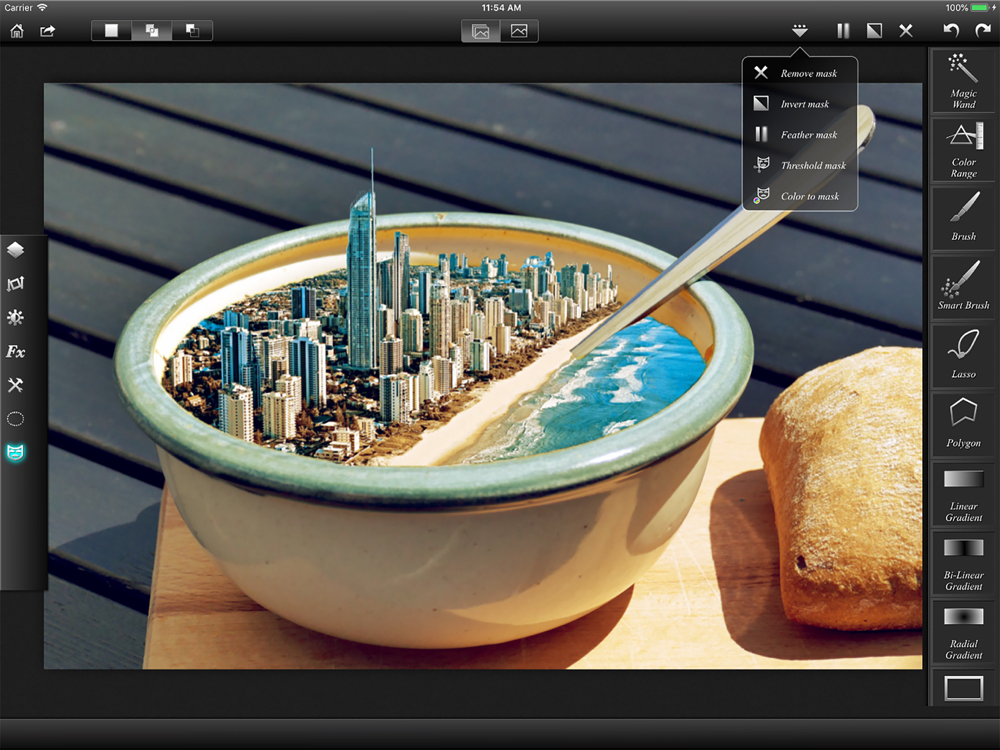The width and height of the screenshot is (1000, 750).
Task: Toggle the highlighted mask icon in sidebar
Action: coord(15,452)
